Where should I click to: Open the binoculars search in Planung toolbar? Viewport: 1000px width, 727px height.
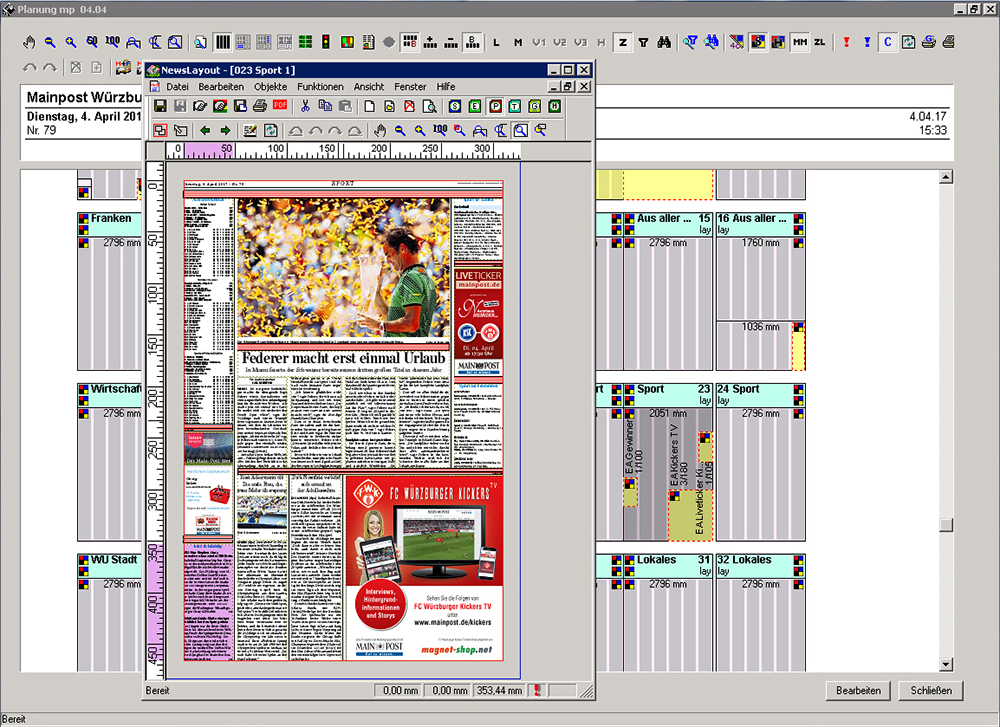[x=664, y=42]
